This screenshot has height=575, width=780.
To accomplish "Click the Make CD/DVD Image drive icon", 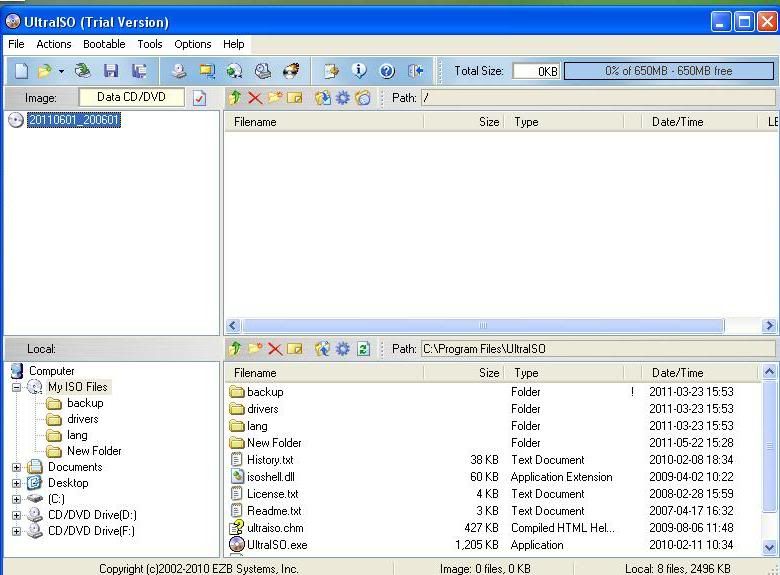I will [179, 71].
